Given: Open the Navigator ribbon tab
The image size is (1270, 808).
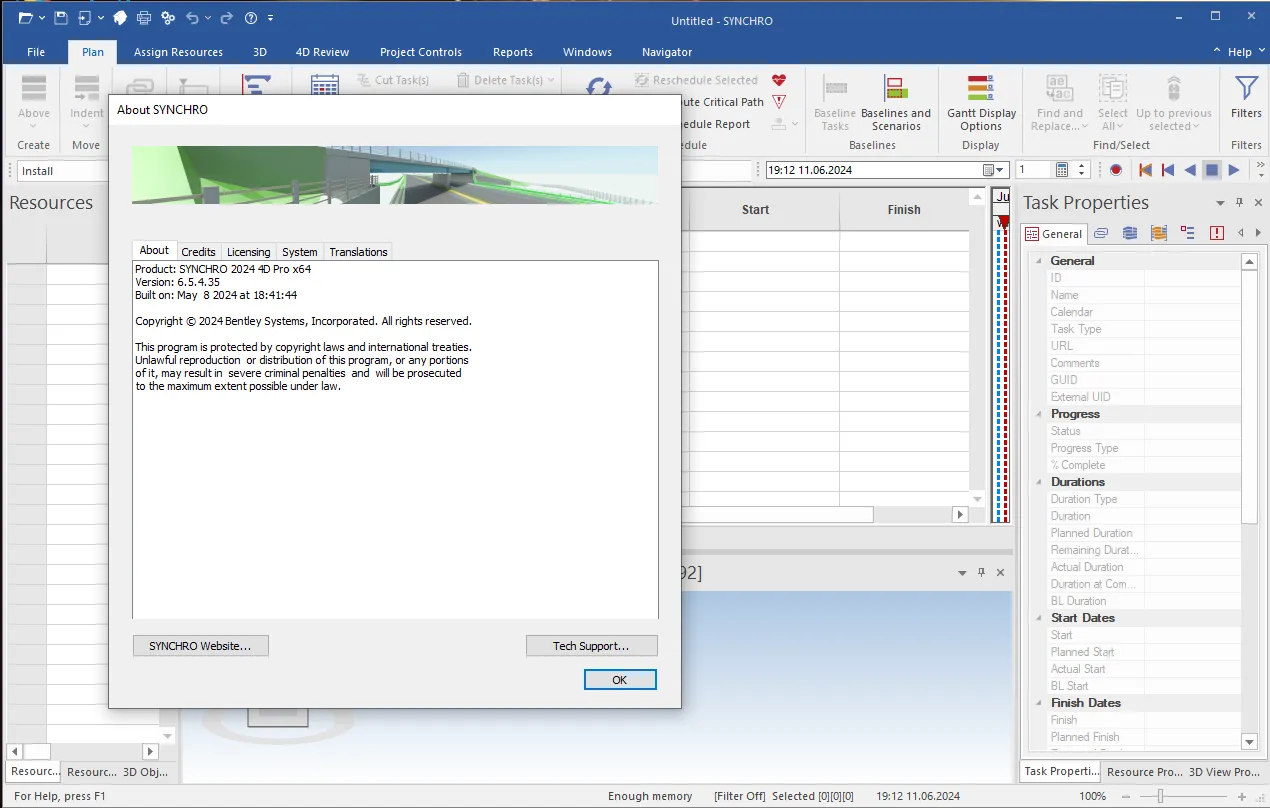Looking at the screenshot, I should point(667,52).
